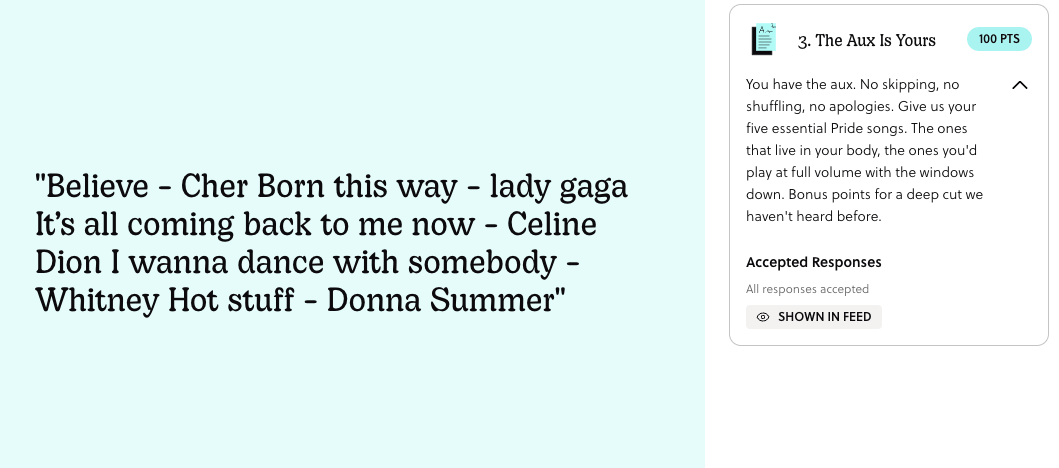This screenshot has height=468, width=1059.
Task: Click the word "Whitney" in the response
Action: (97, 301)
